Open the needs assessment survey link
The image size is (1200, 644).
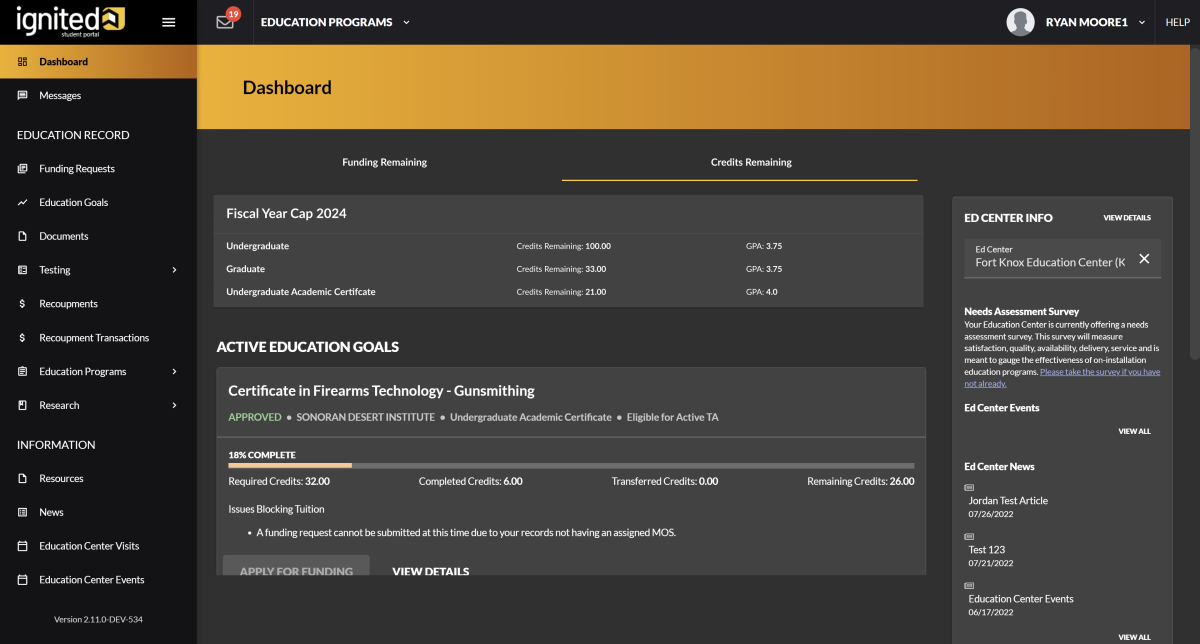click(1099, 372)
